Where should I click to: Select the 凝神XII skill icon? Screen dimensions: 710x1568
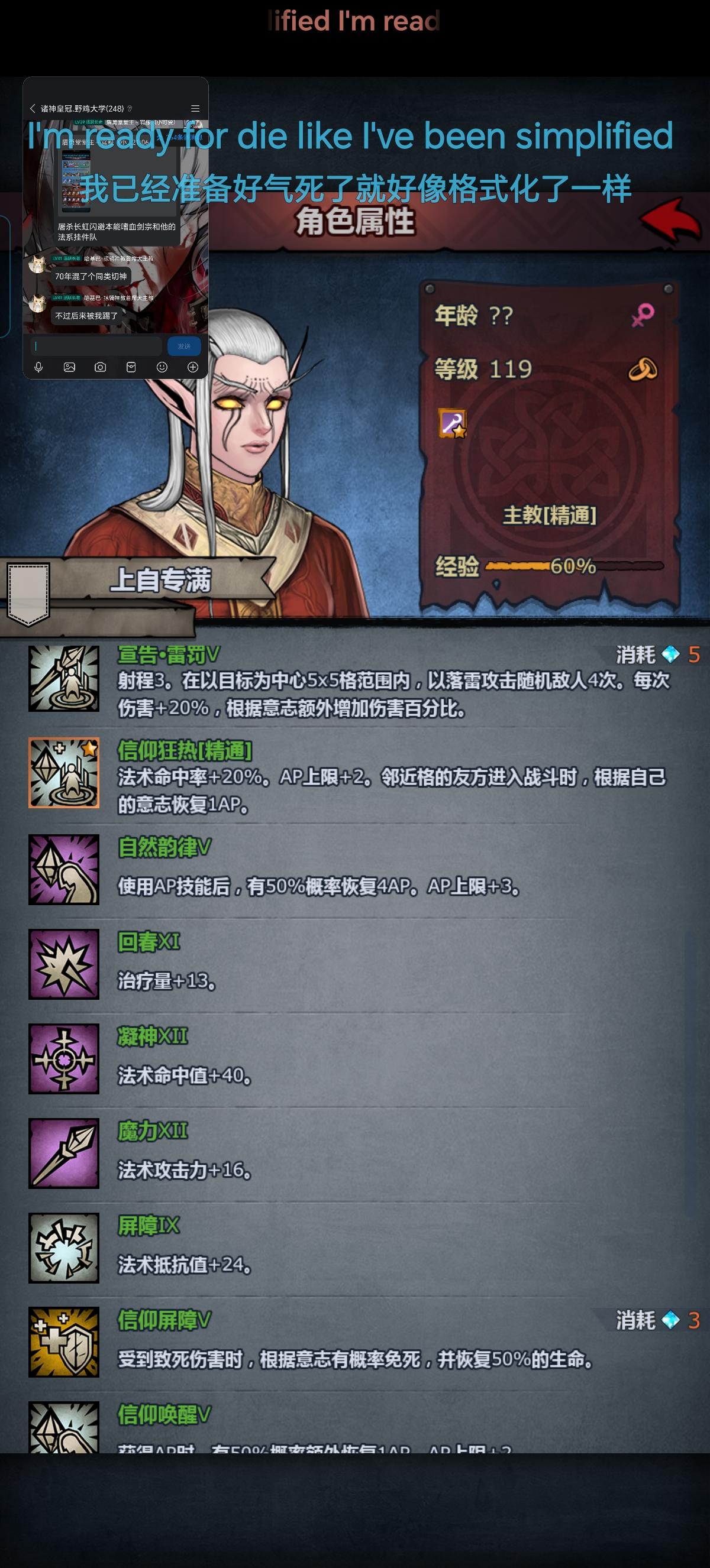click(x=64, y=1058)
